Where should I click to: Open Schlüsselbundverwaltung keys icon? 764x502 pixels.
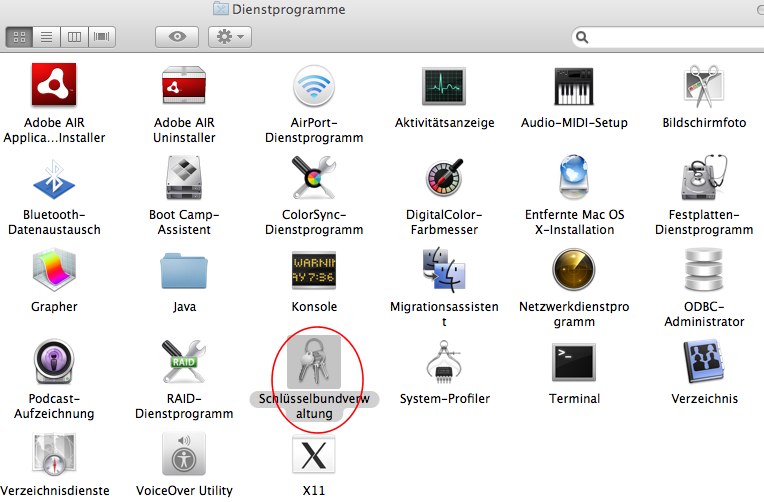314,362
